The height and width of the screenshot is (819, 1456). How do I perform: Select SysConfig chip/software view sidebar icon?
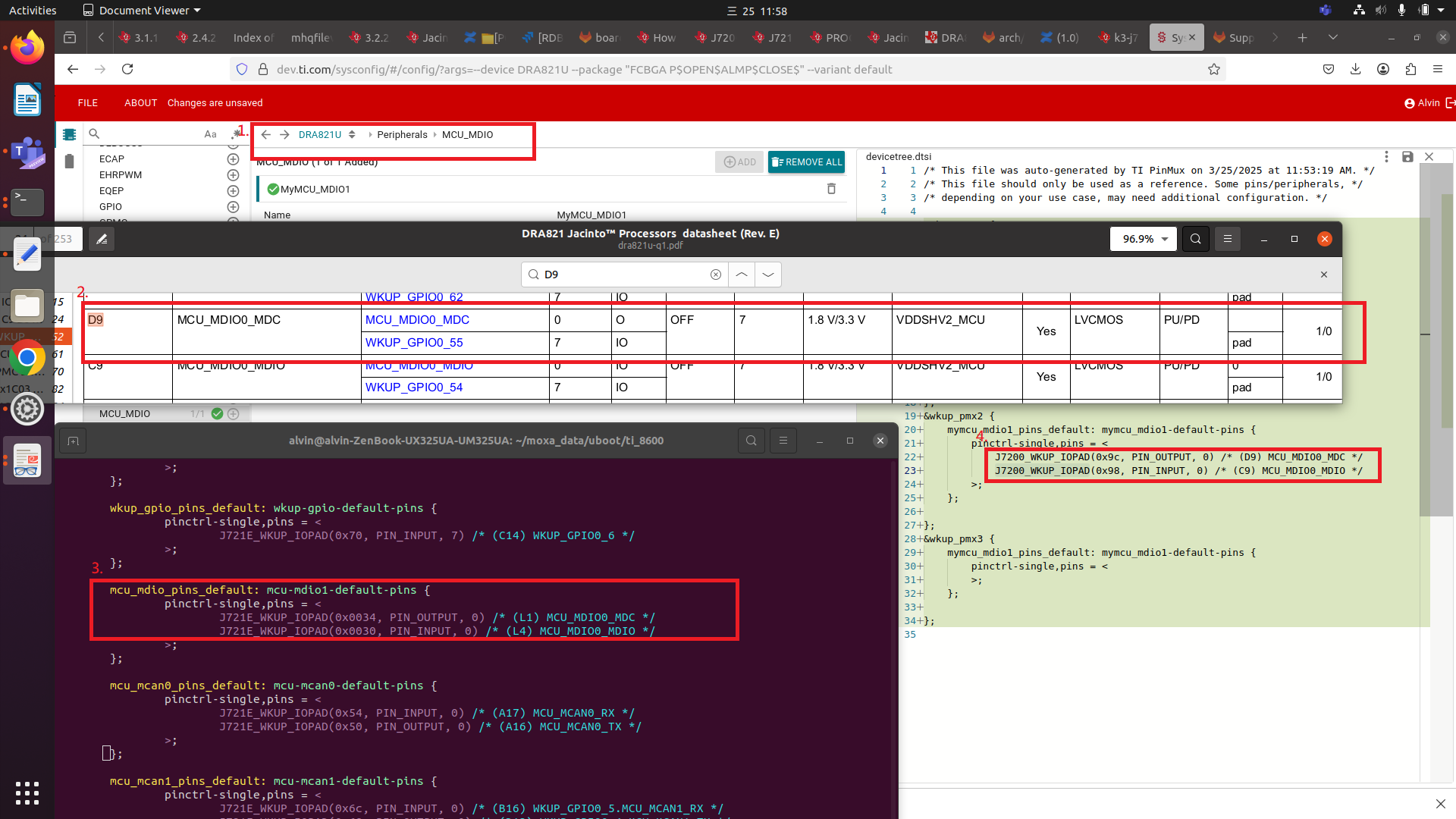pyautogui.click(x=69, y=134)
